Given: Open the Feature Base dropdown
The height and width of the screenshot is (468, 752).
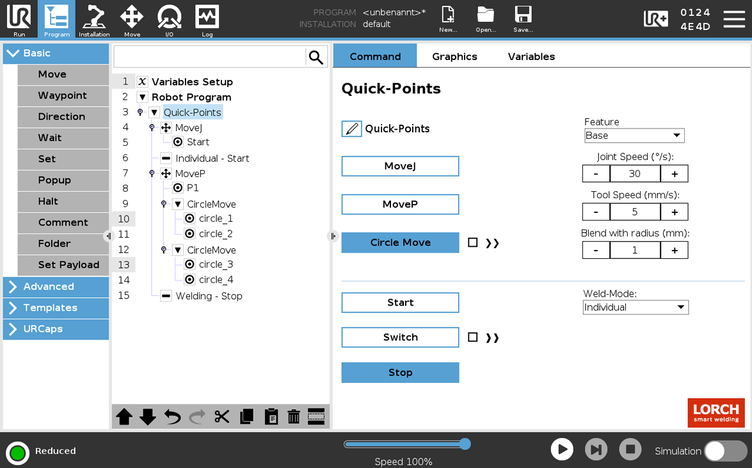Looking at the screenshot, I should point(633,136).
